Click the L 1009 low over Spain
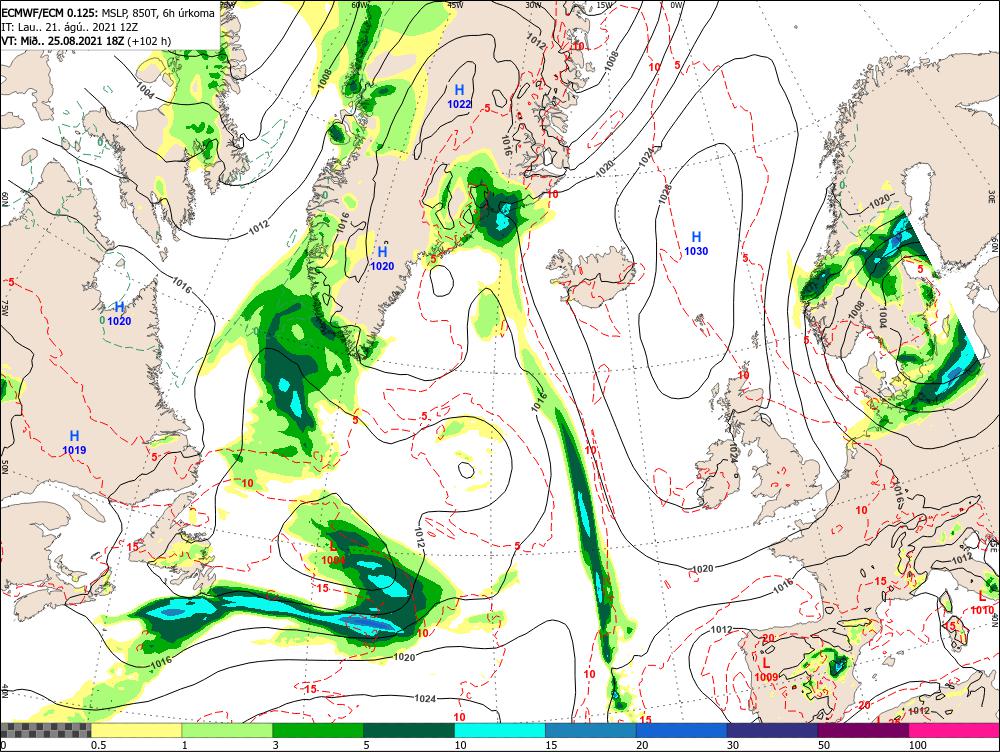Screen dimensions: 1000x752 766,670
